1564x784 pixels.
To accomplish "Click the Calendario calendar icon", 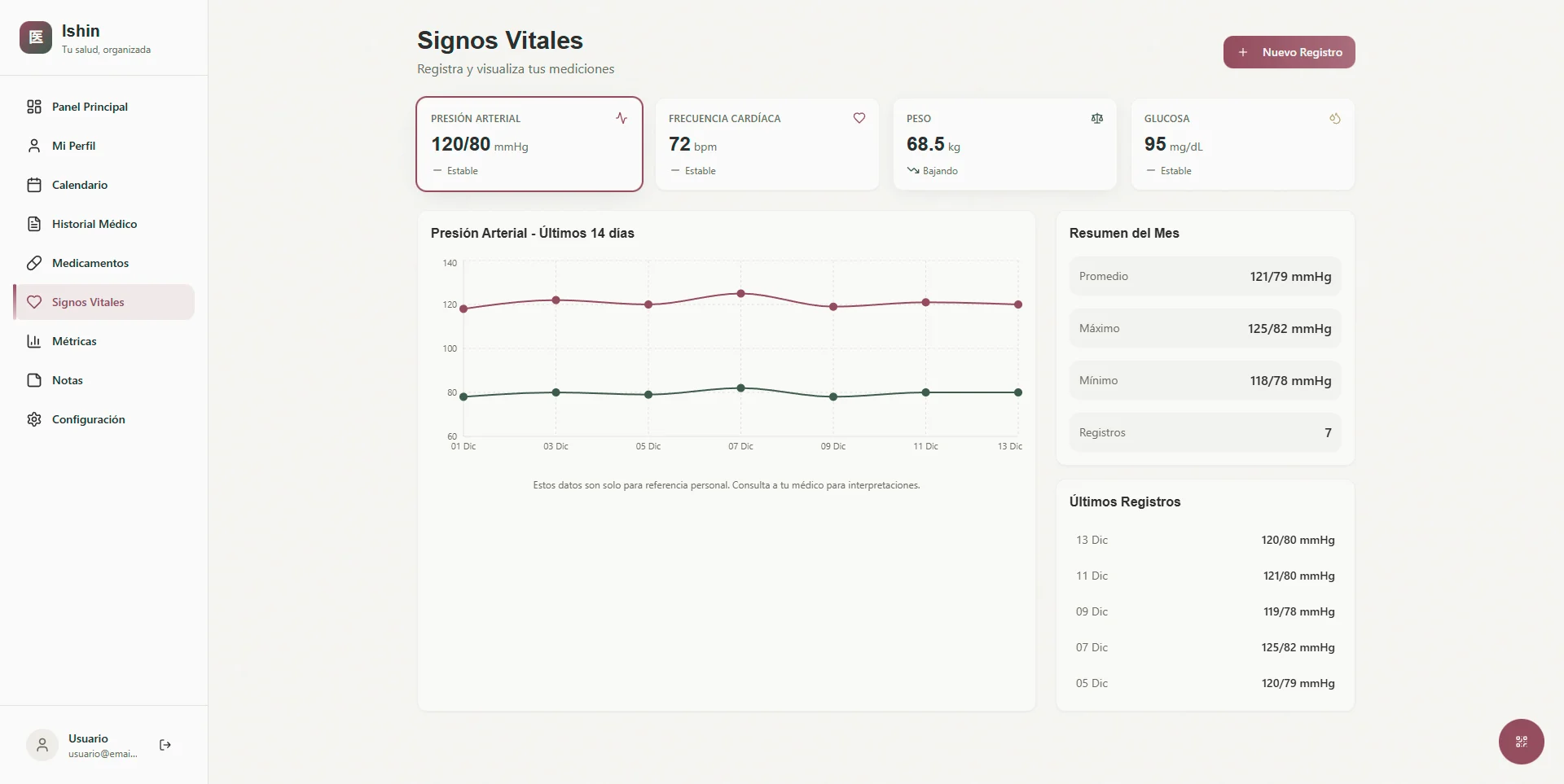I will (x=33, y=185).
